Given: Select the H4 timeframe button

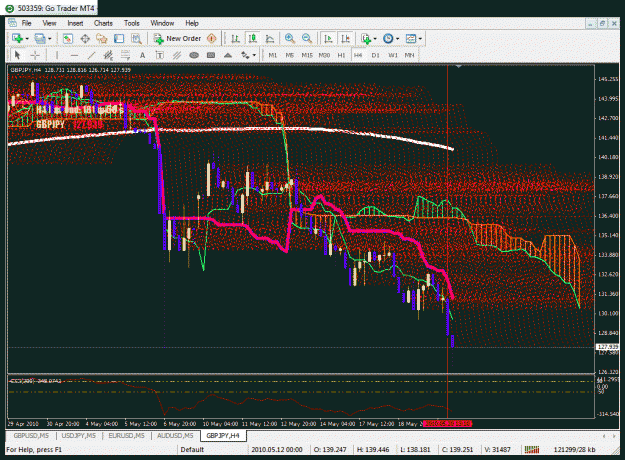Looking at the screenshot, I should (358, 55).
